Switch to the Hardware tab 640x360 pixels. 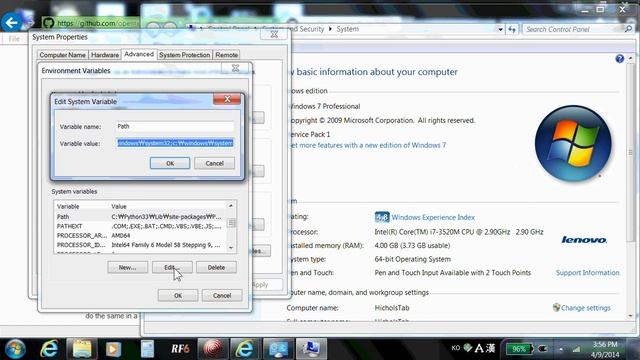[105, 55]
